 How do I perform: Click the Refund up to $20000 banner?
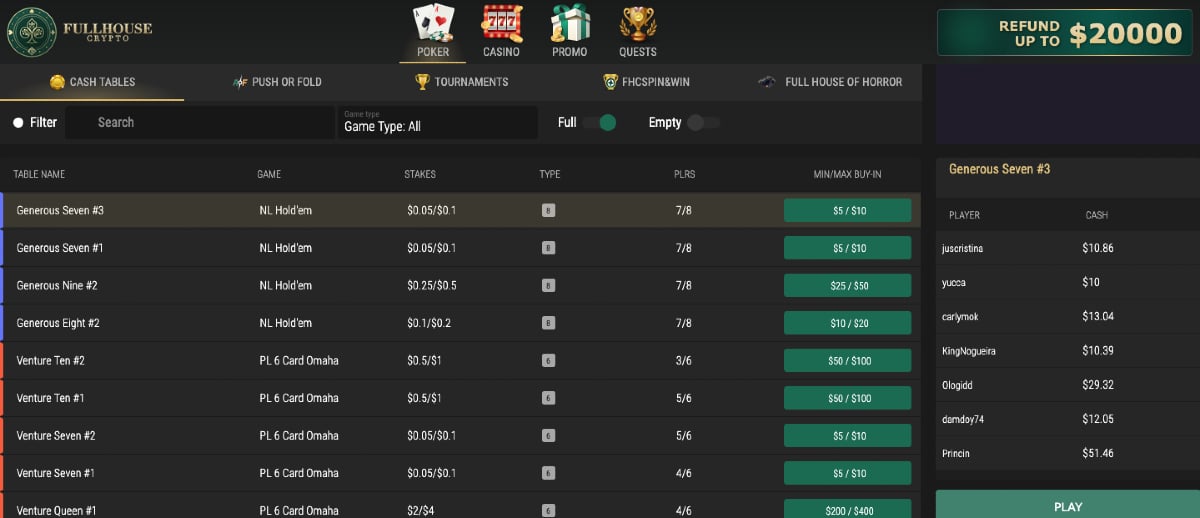(x=1064, y=33)
